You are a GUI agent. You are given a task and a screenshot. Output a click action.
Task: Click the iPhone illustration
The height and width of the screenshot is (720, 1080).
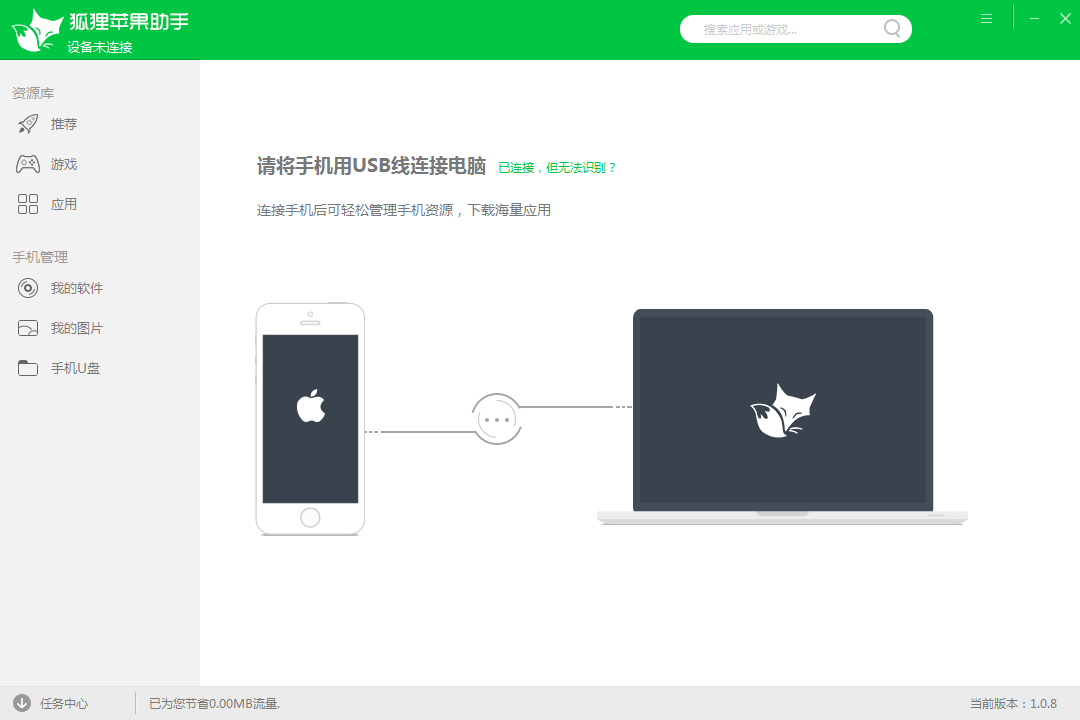310,419
